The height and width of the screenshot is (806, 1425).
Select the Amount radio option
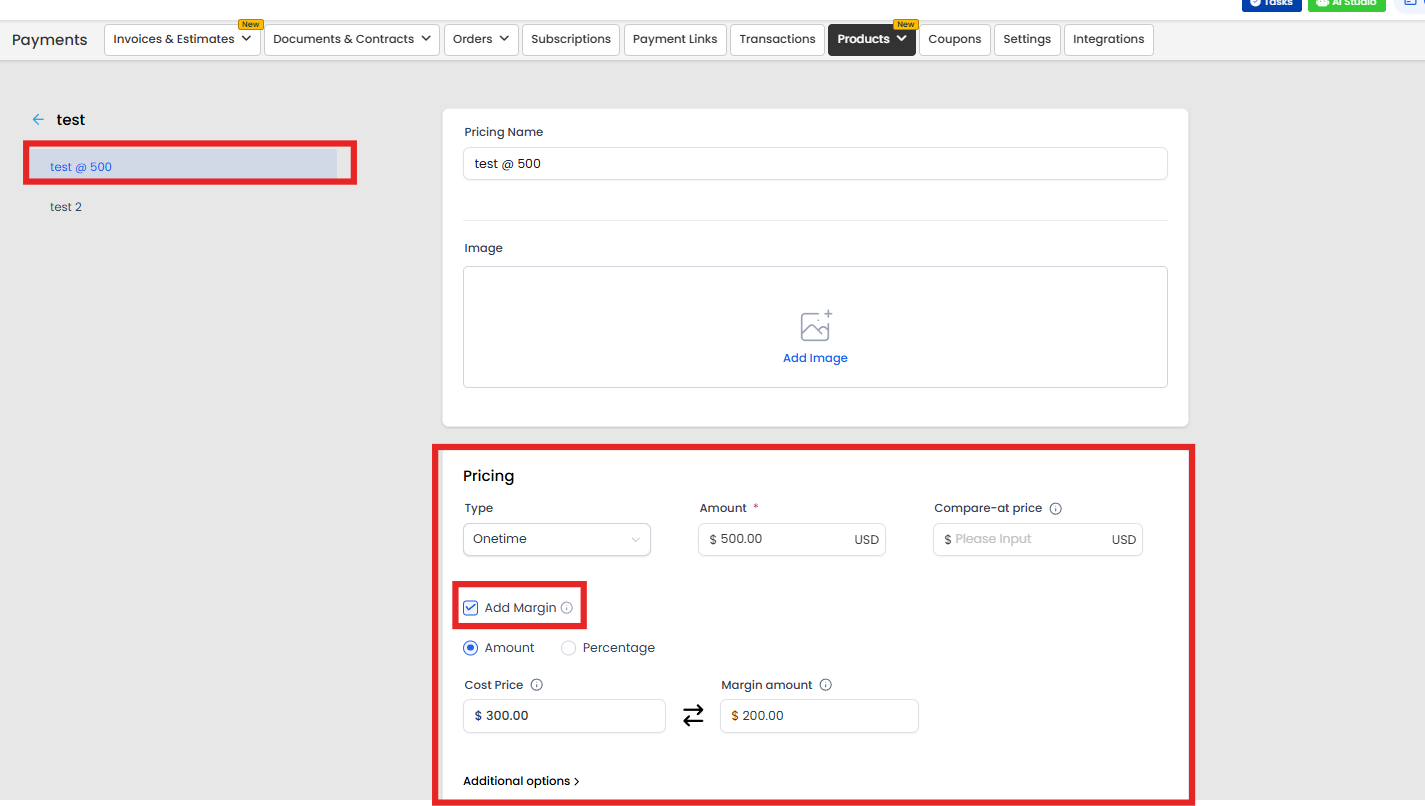pos(471,648)
